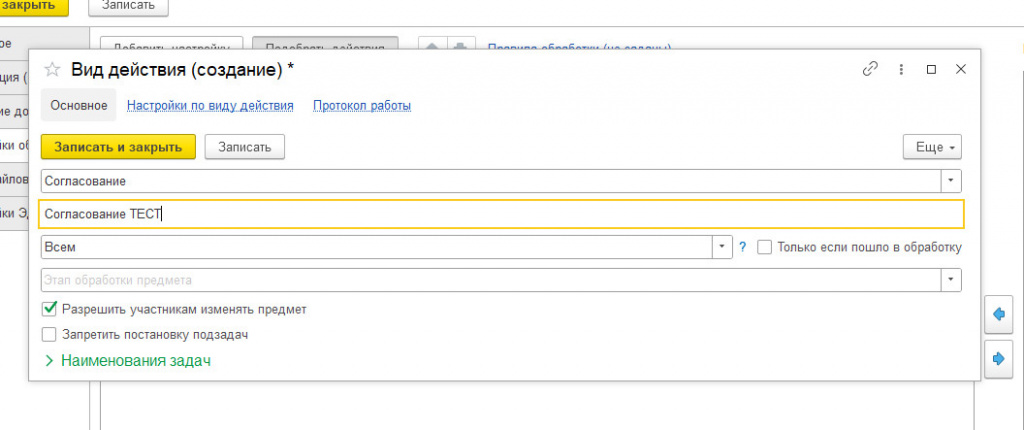Copy link to Вид действия dialog

870,69
